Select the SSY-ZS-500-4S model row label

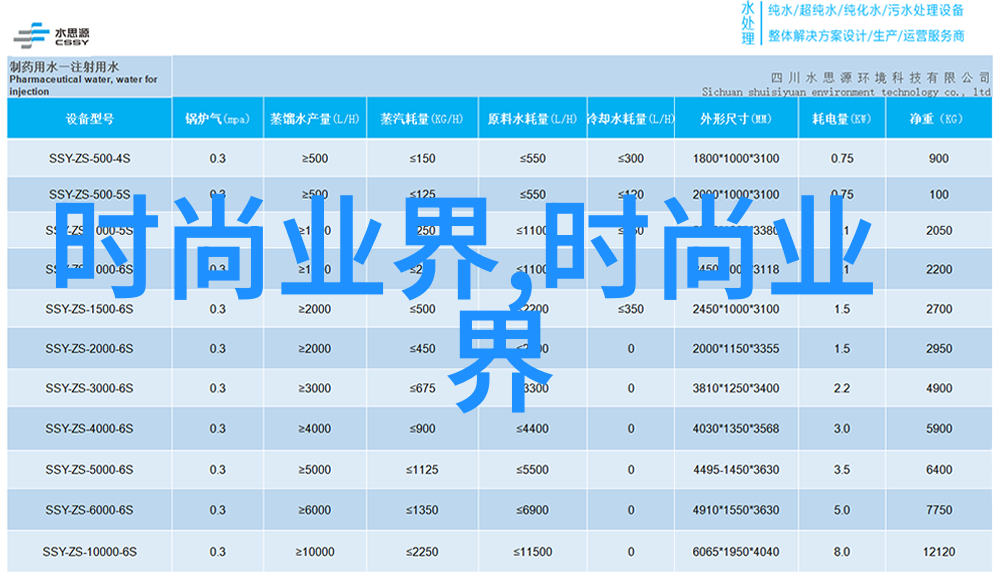(89, 158)
